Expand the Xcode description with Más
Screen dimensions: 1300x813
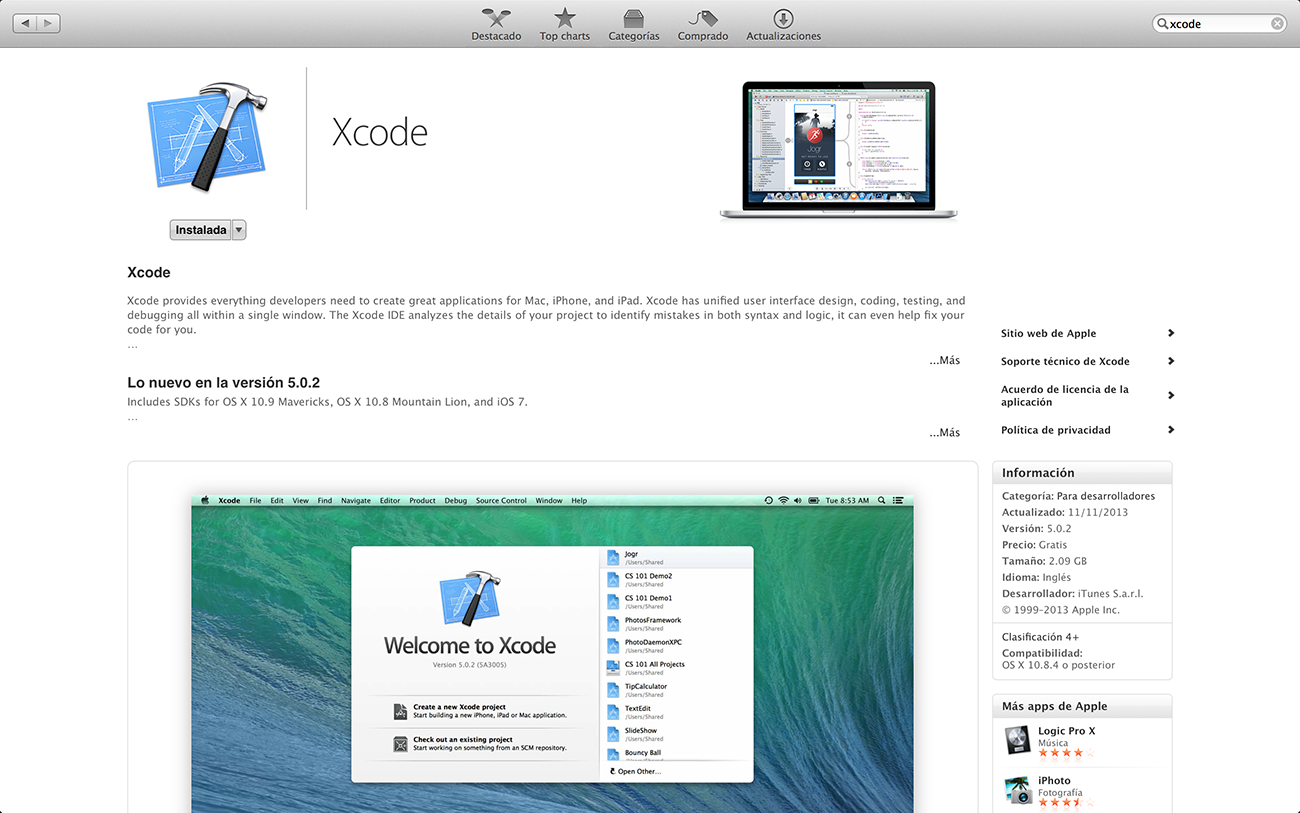click(944, 360)
